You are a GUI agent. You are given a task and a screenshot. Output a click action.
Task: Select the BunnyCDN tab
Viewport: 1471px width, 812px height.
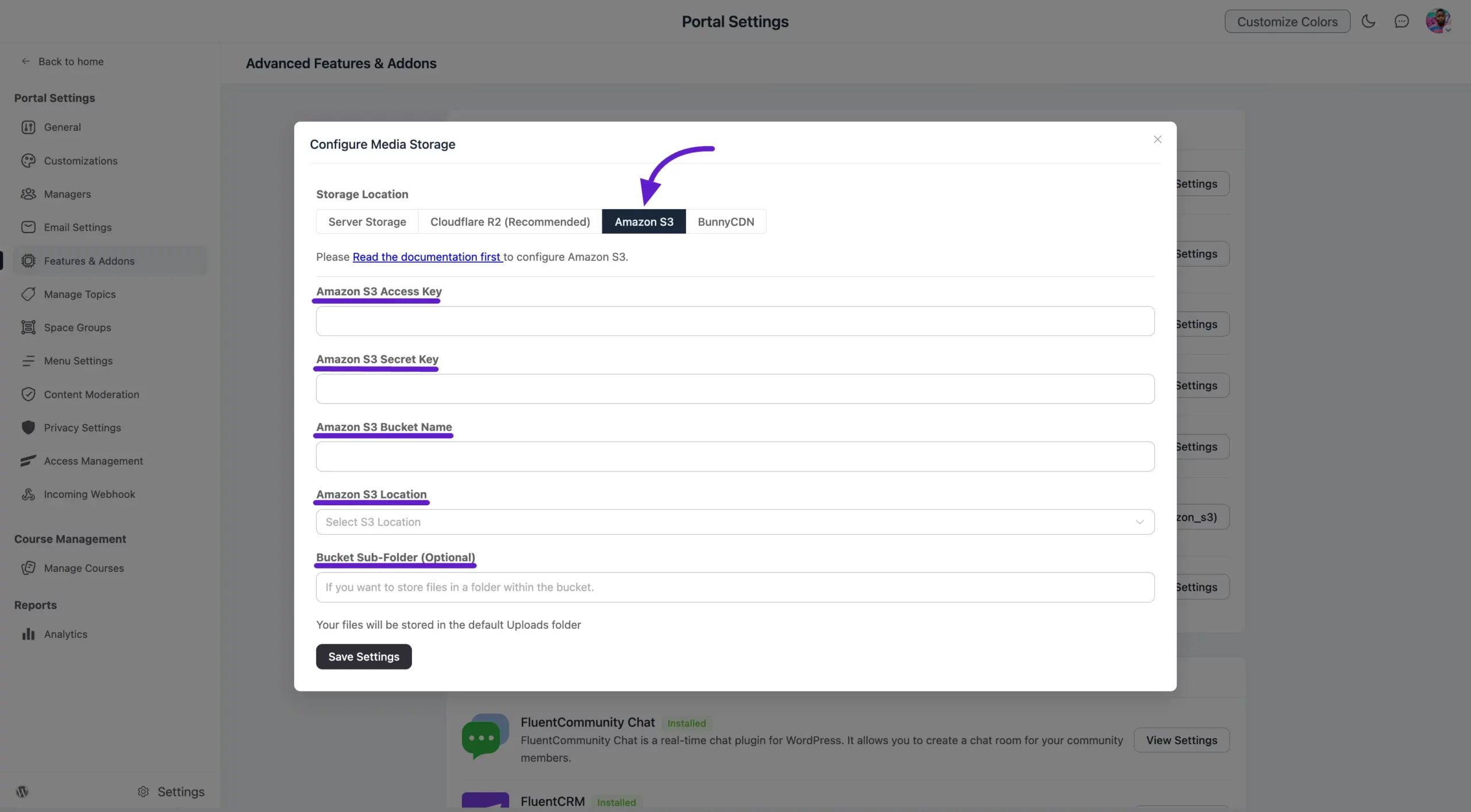tap(726, 222)
